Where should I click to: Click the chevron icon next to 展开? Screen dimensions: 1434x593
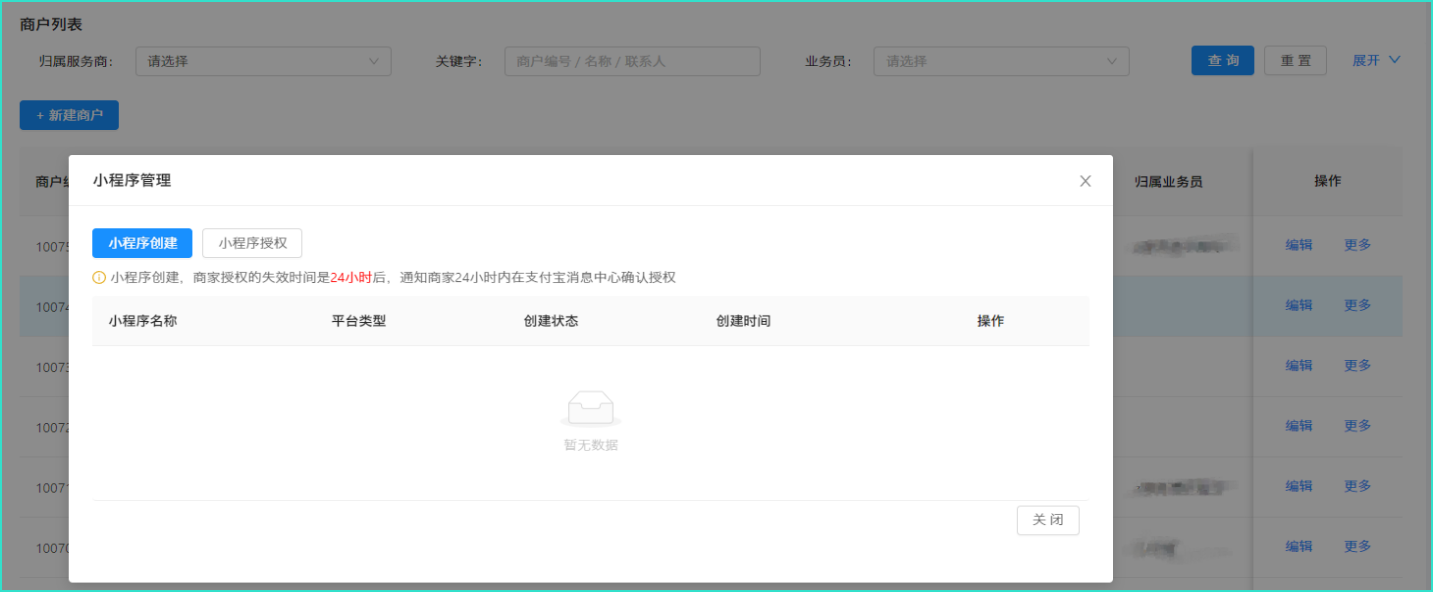click(1395, 60)
